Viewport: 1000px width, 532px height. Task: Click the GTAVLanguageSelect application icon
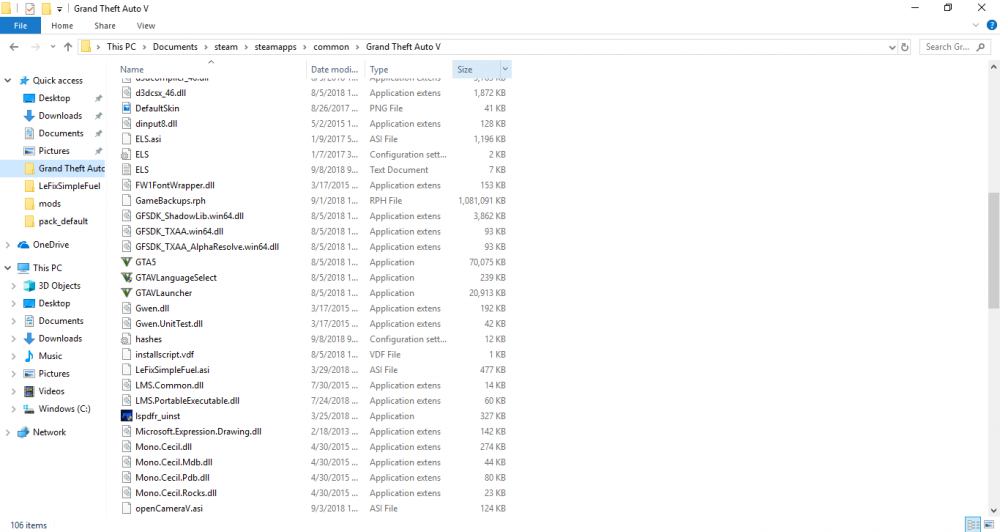pos(126,277)
